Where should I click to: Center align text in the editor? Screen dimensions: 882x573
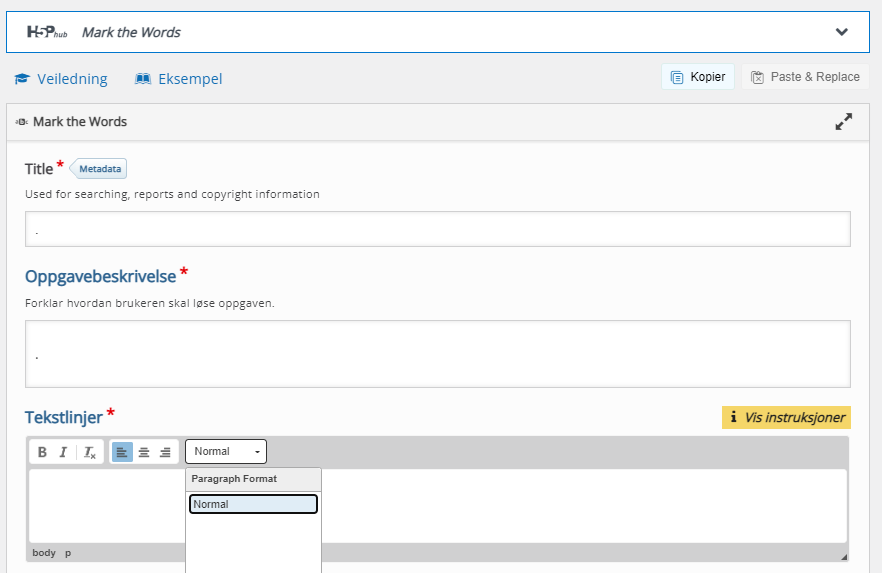(x=144, y=452)
